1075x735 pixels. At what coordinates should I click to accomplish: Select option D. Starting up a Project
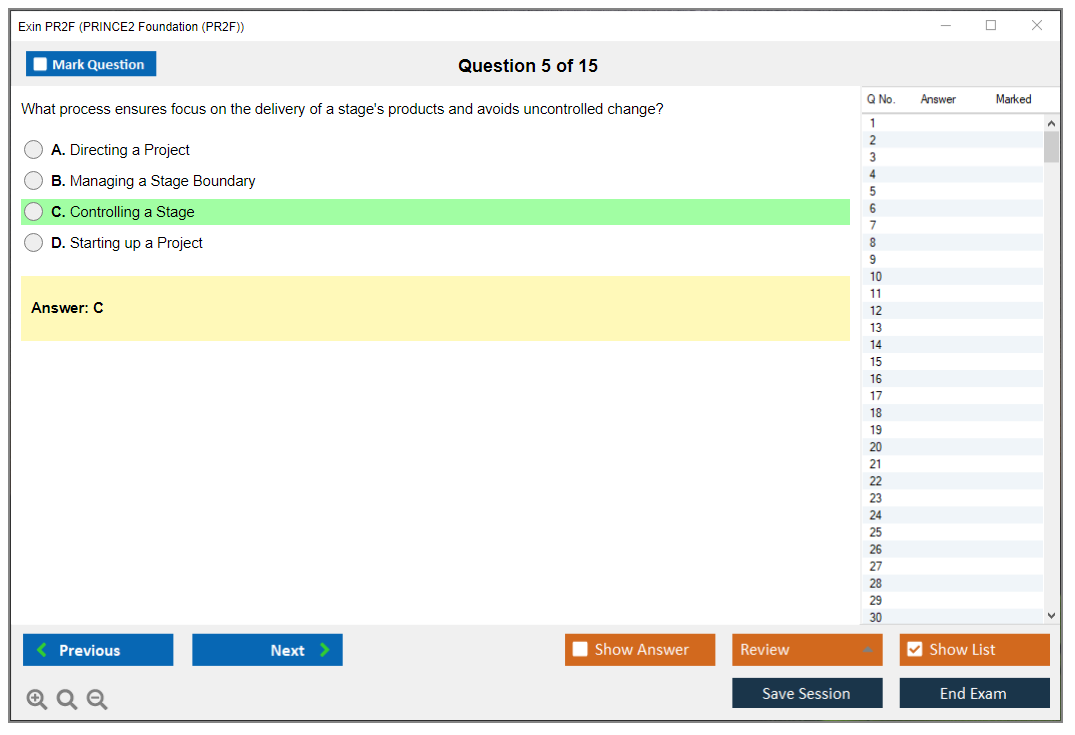34,243
